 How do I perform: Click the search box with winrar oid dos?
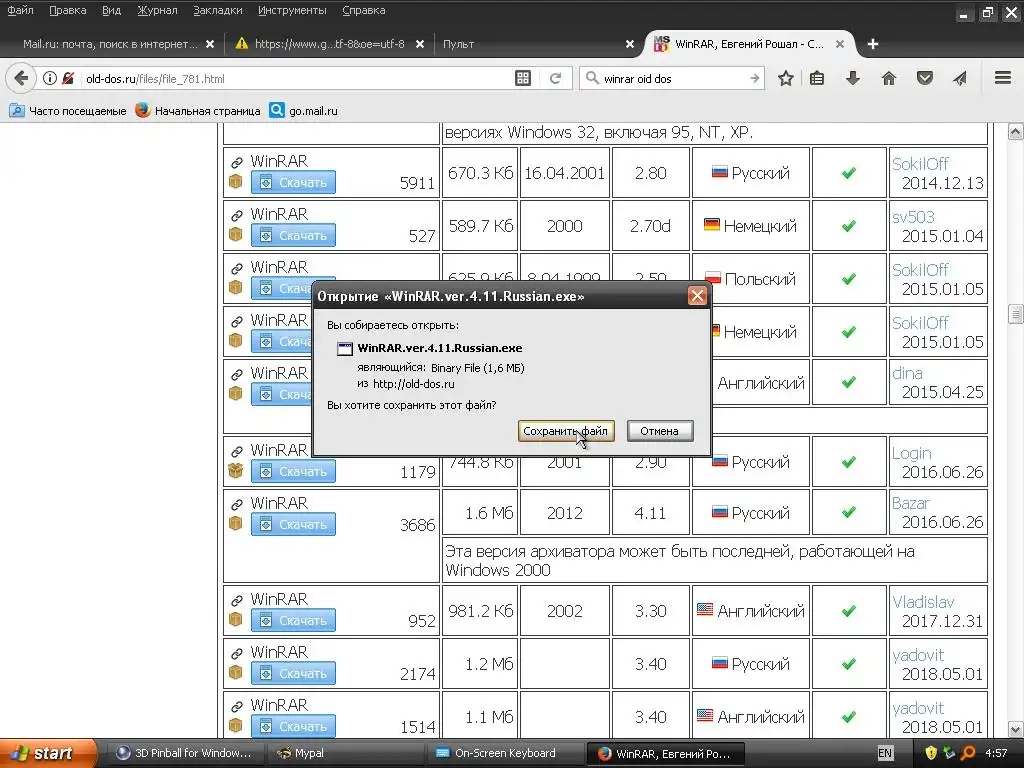[x=673, y=78]
